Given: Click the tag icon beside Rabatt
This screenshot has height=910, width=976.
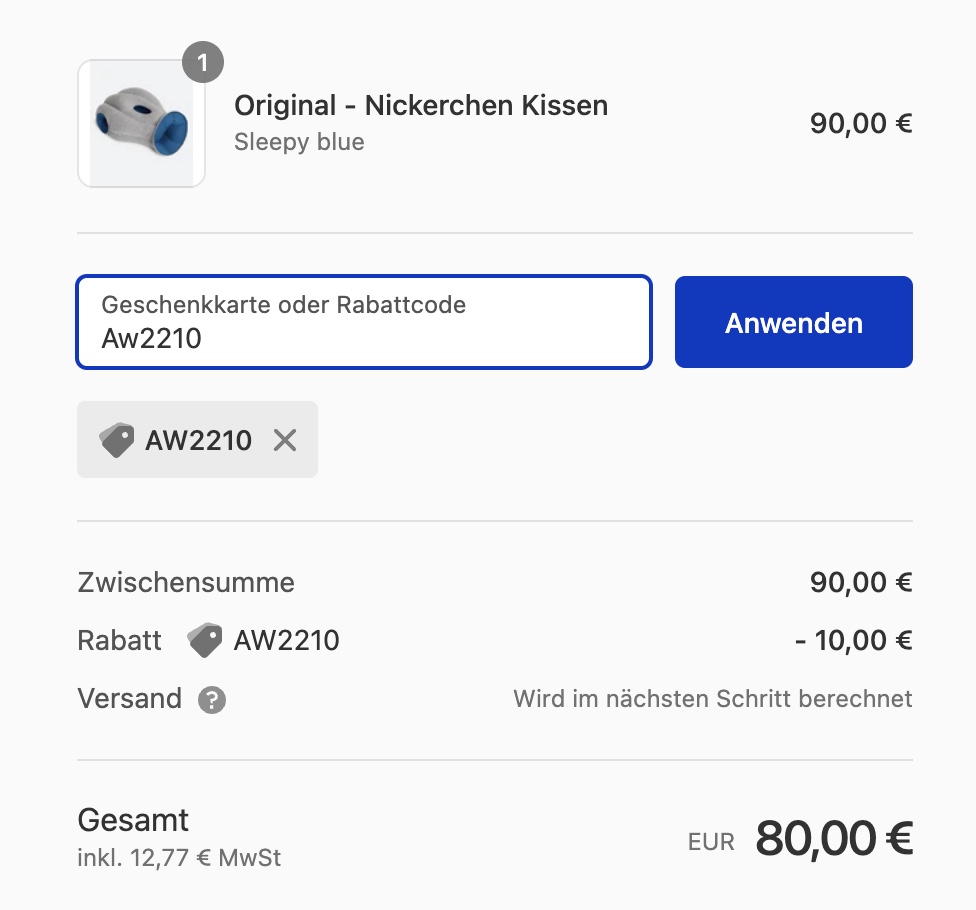Looking at the screenshot, I should 205,640.
